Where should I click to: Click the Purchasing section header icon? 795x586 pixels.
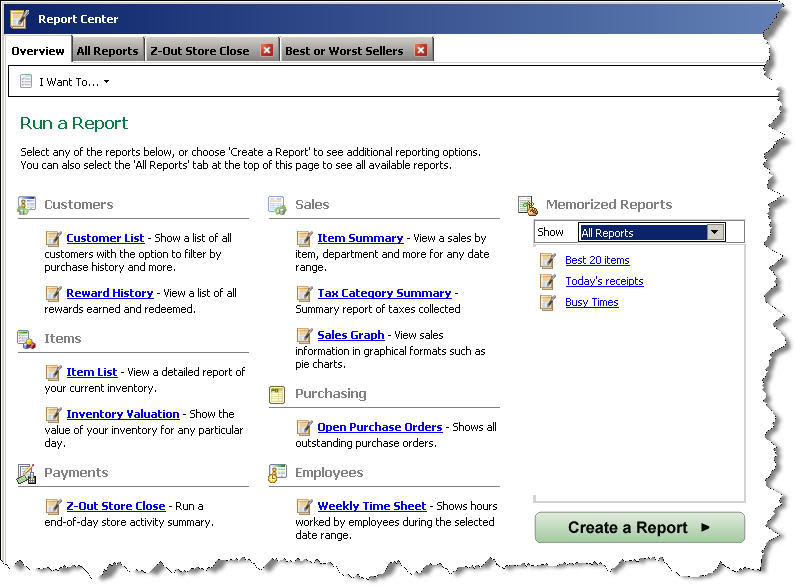point(278,395)
